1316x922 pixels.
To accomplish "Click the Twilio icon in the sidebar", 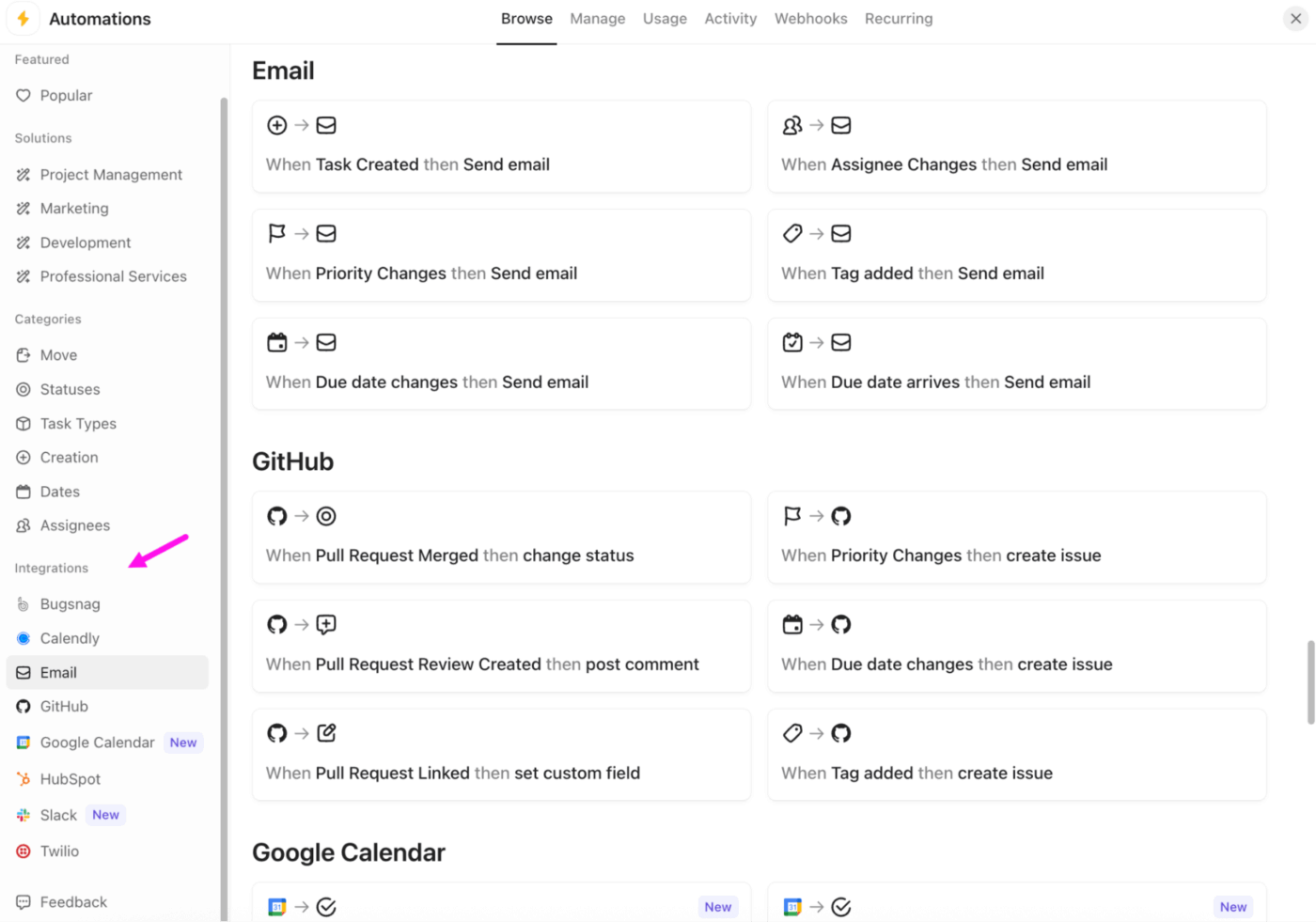I will (23, 851).
